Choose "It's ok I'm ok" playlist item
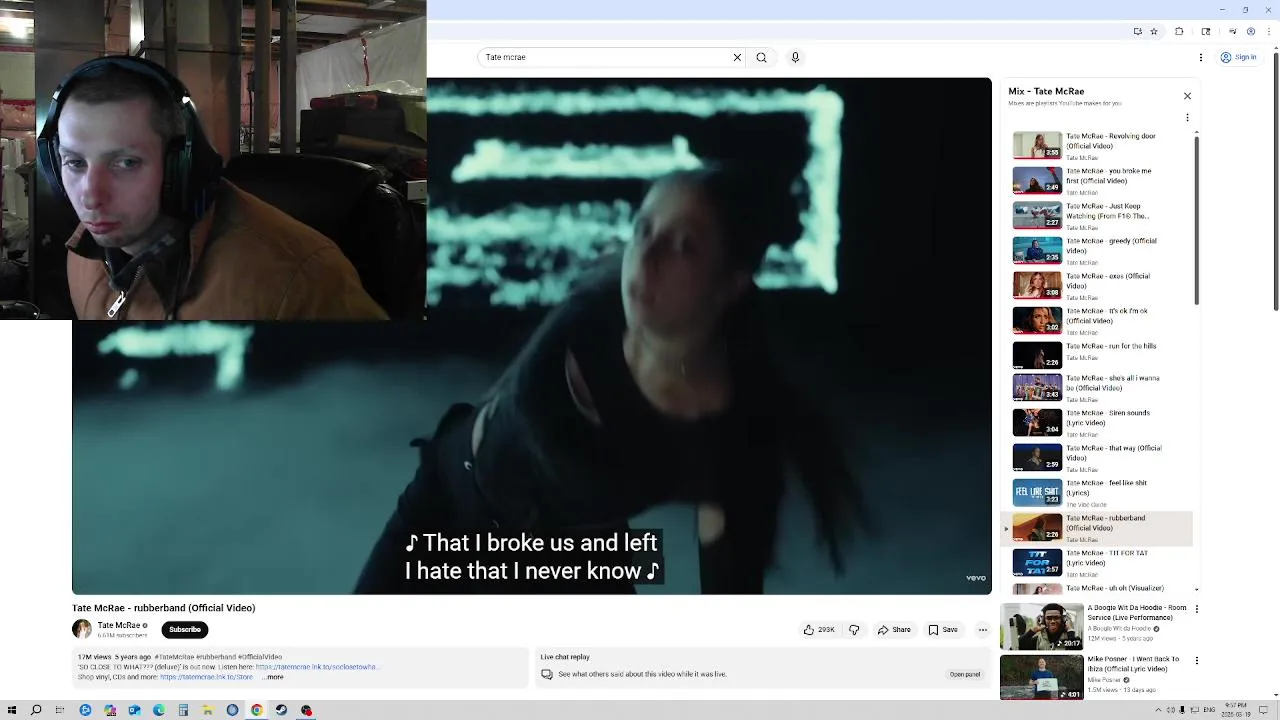 pos(1097,320)
